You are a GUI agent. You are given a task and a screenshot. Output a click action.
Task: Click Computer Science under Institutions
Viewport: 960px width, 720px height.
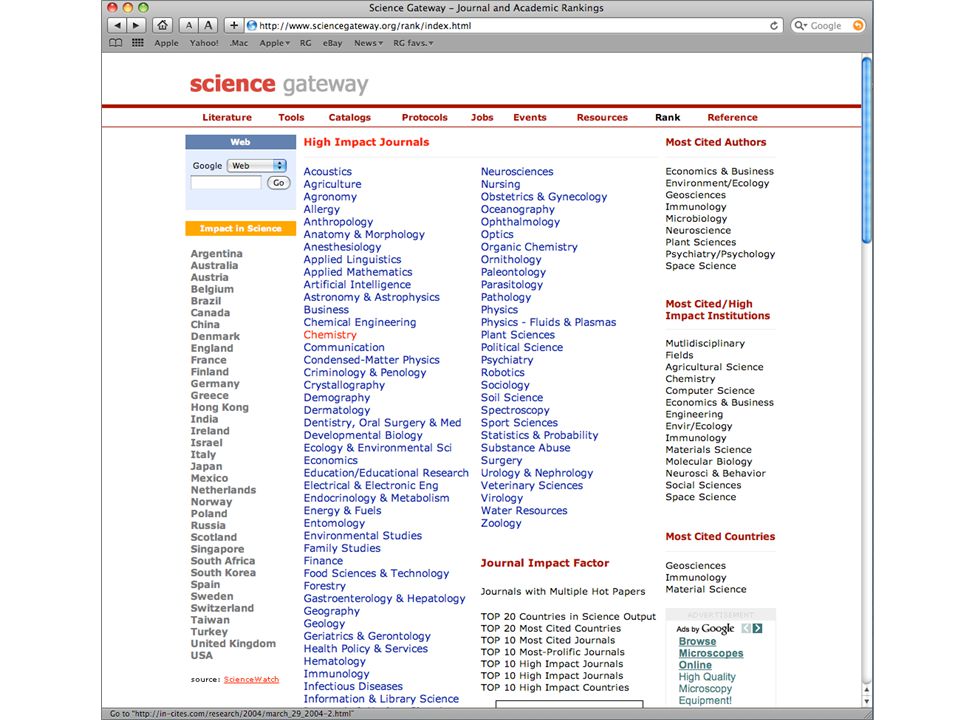[710, 391]
